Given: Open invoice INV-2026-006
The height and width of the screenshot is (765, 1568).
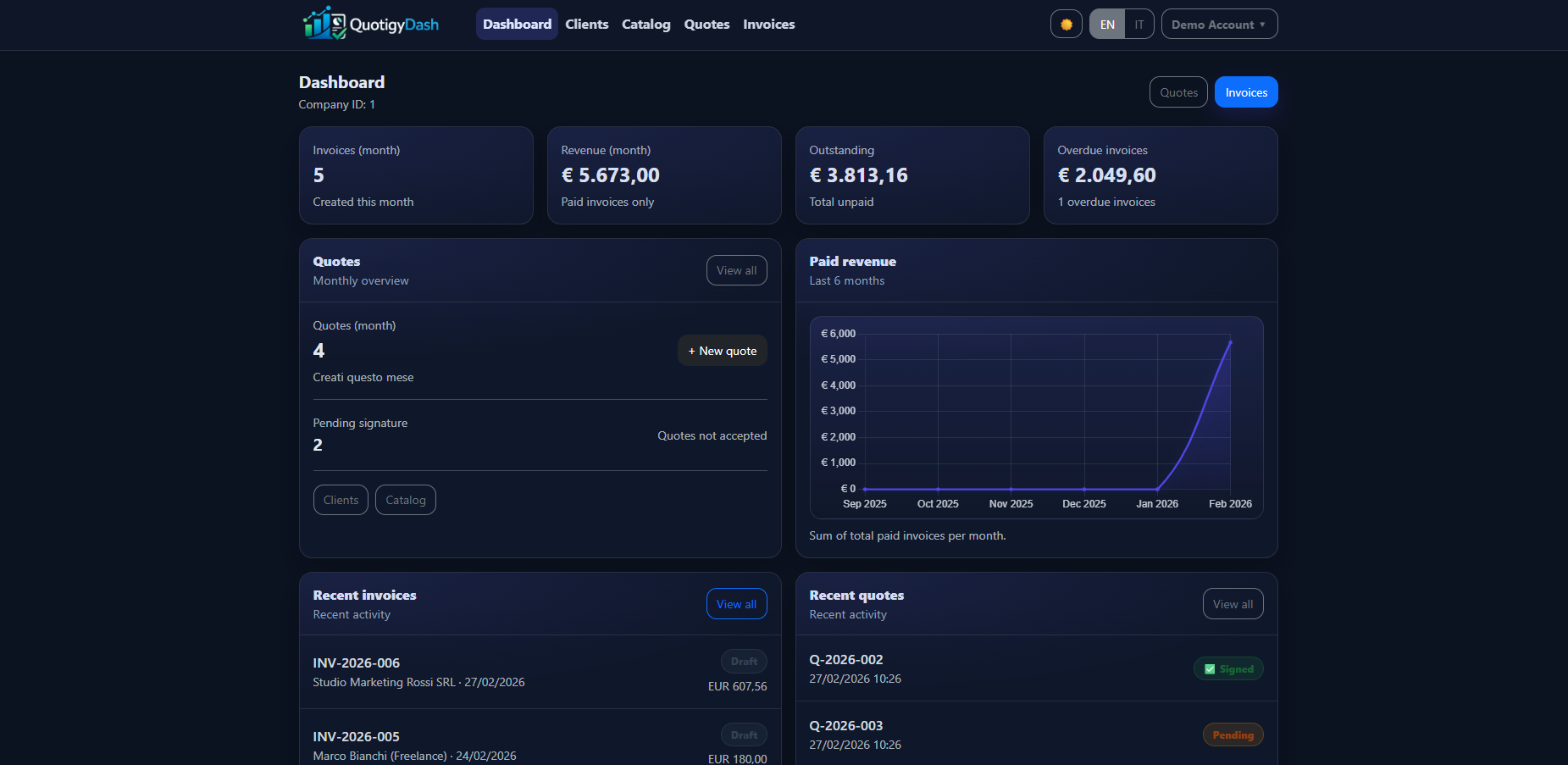Looking at the screenshot, I should pyautogui.click(x=540, y=672).
